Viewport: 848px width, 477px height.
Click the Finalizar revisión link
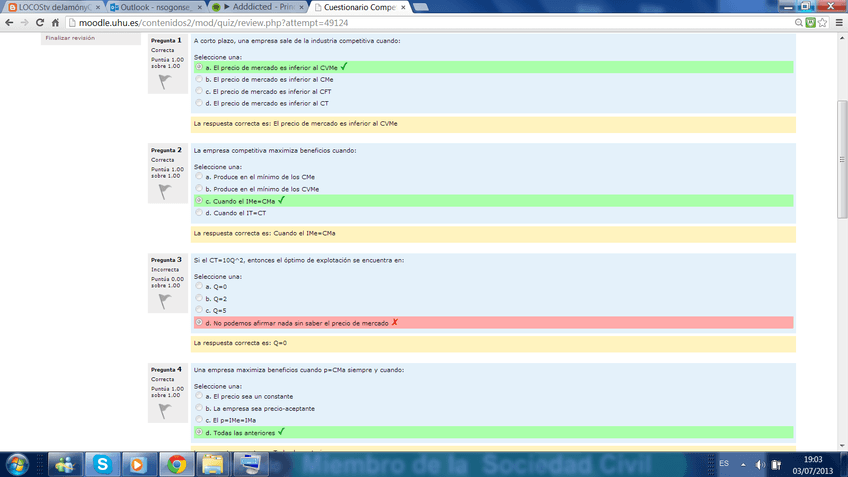point(70,38)
